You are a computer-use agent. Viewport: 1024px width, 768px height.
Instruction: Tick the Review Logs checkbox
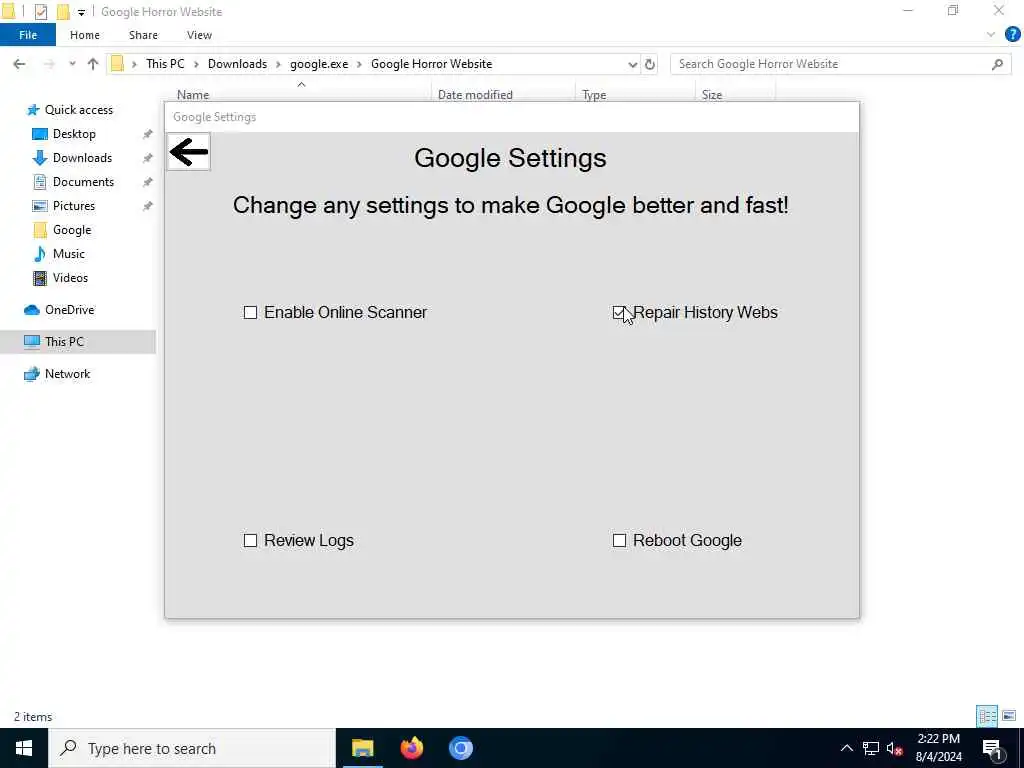[x=250, y=541]
